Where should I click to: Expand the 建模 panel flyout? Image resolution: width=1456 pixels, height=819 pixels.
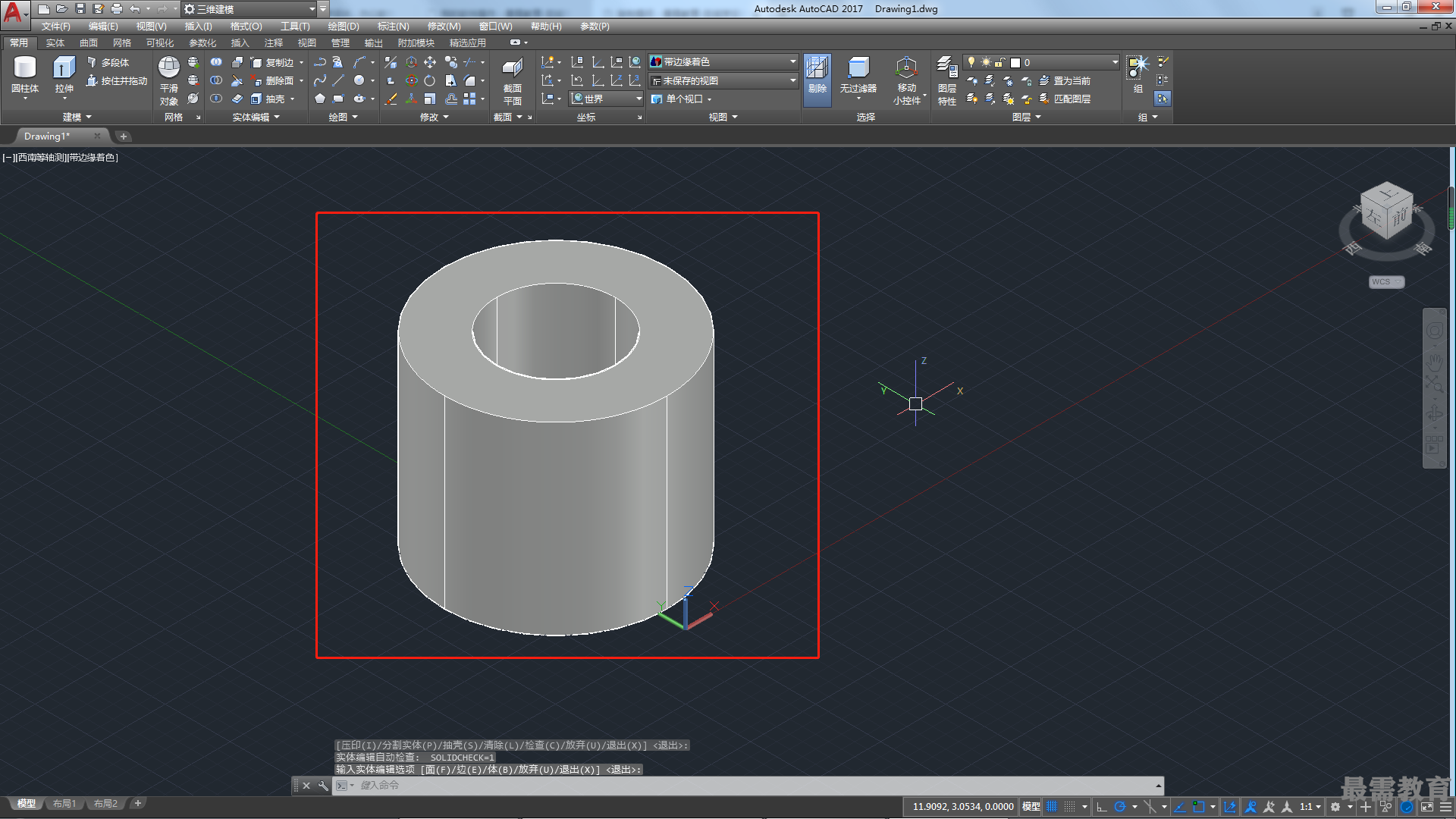77,117
